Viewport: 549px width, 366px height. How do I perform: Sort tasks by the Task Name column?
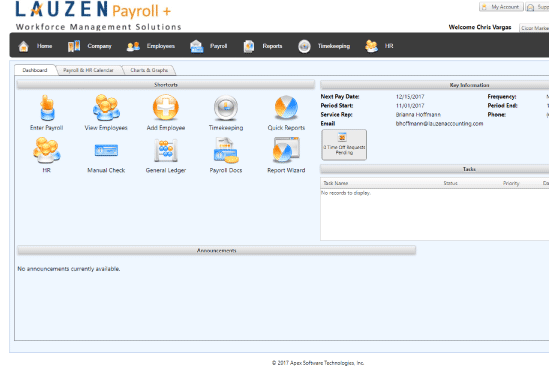click(x=336, y=183)
